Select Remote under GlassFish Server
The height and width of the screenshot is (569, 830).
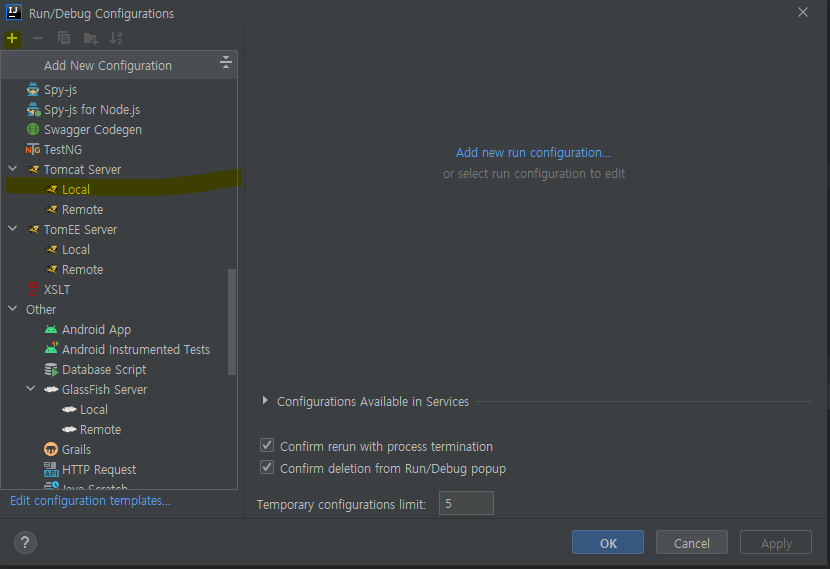click(101, 429)
